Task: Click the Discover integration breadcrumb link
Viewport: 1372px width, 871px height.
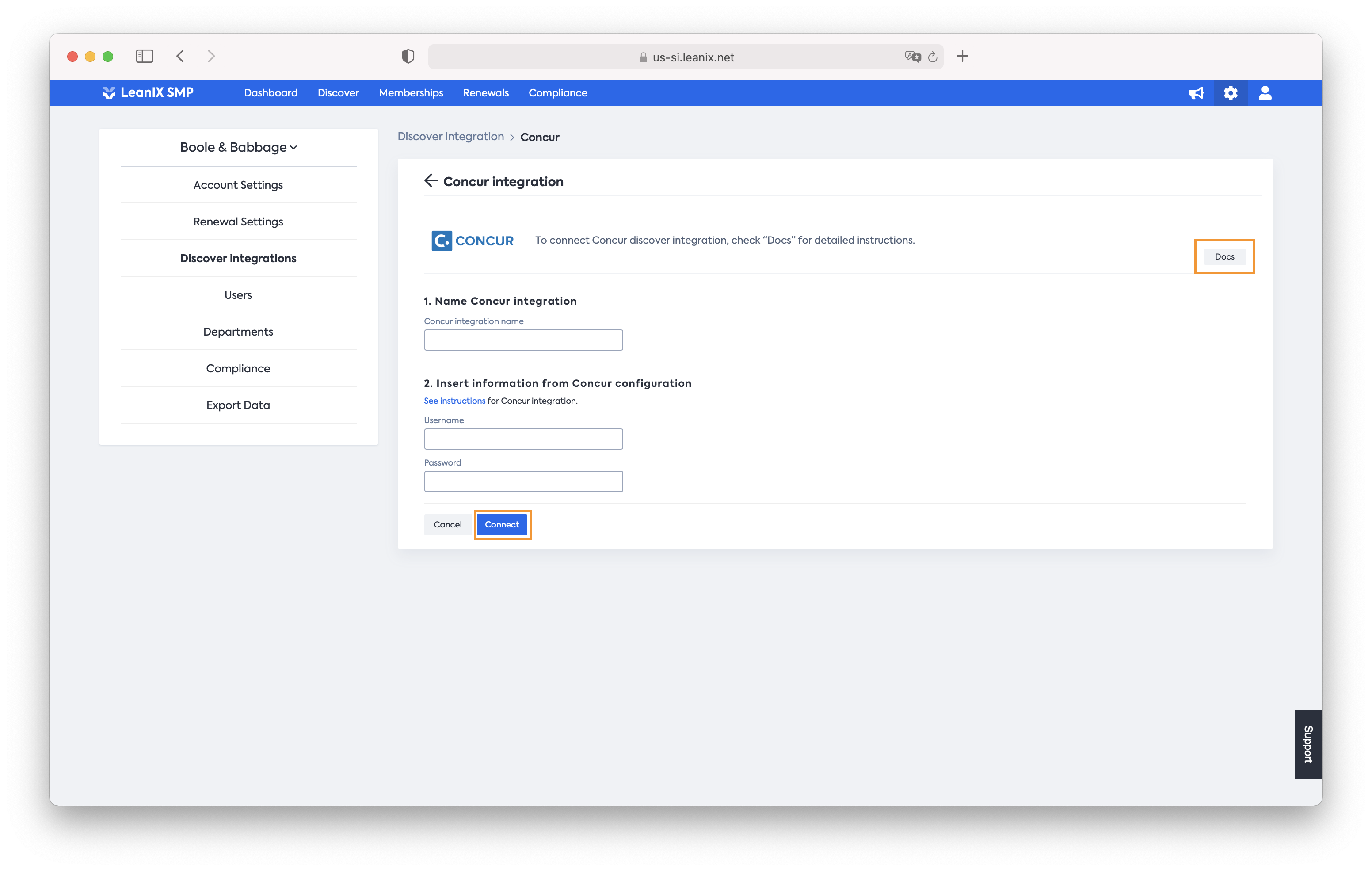Action: pyautogui.click(x=451, y=136)
